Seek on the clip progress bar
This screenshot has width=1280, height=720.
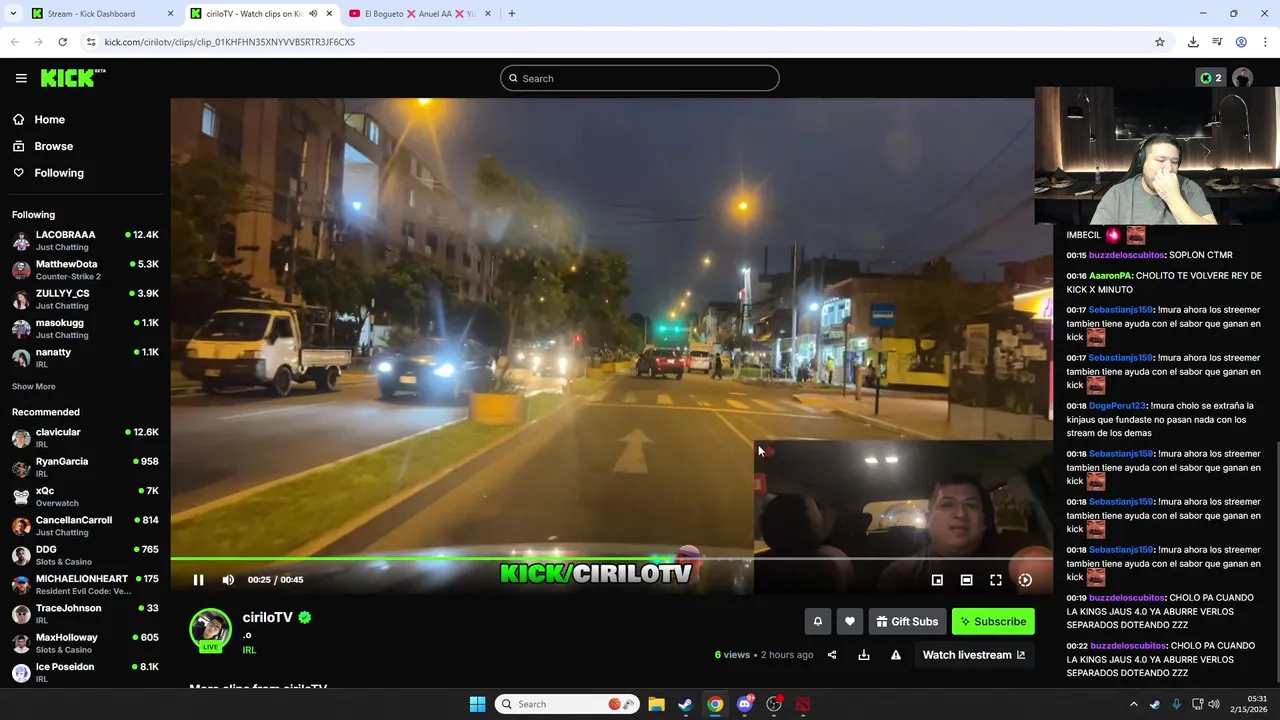(611, 560)
